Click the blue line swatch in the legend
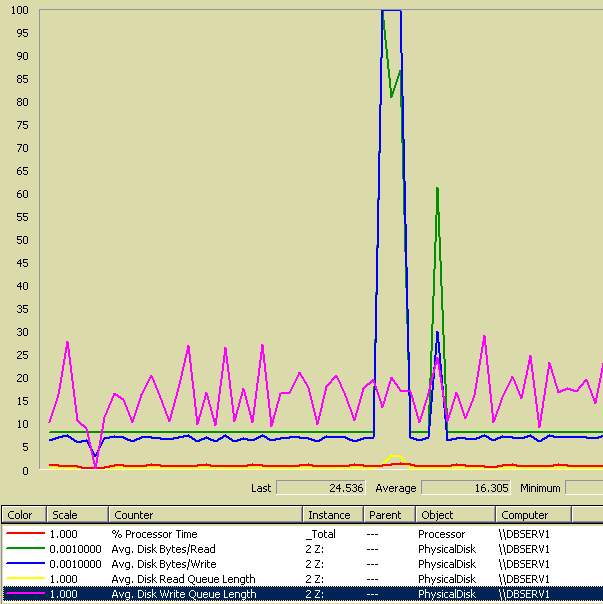 23,564
